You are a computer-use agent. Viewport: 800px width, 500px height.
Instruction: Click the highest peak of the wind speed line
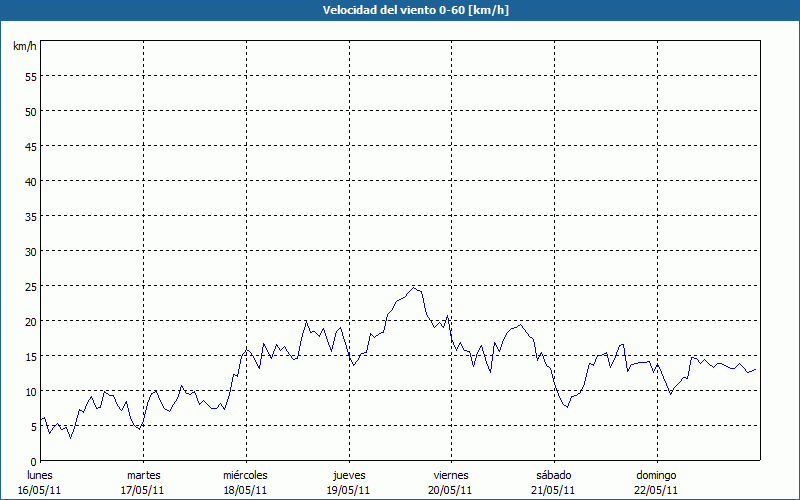click(x=413, y=288)
